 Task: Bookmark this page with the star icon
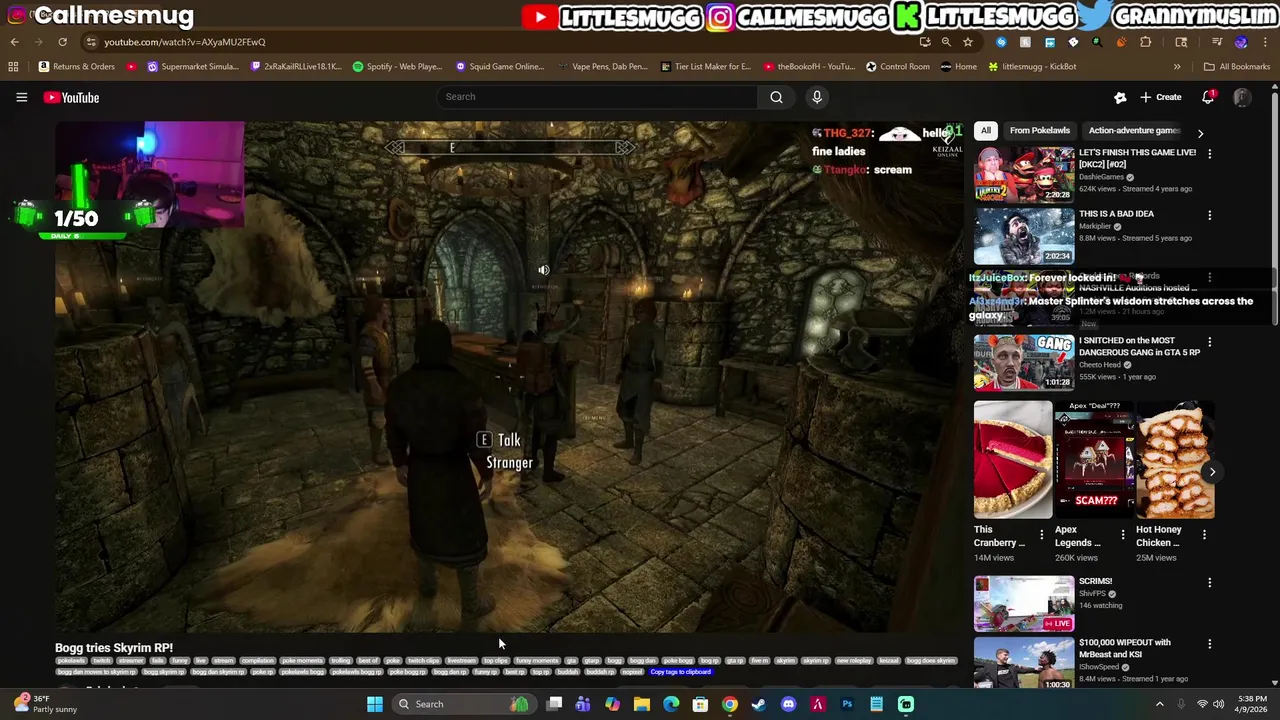tap(968, 42)
